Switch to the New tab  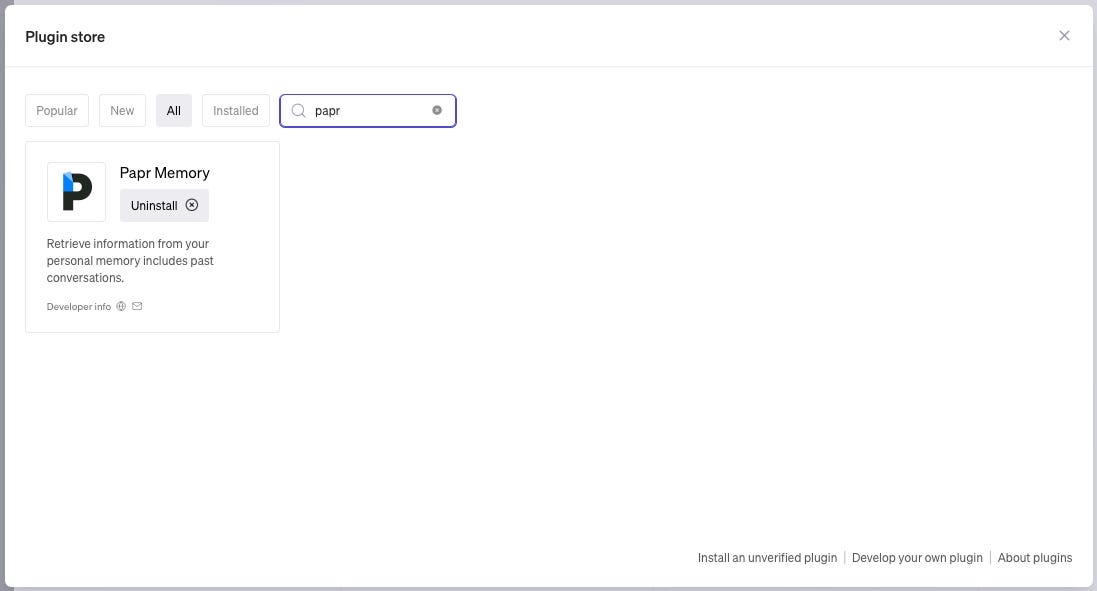pos(122,111)
